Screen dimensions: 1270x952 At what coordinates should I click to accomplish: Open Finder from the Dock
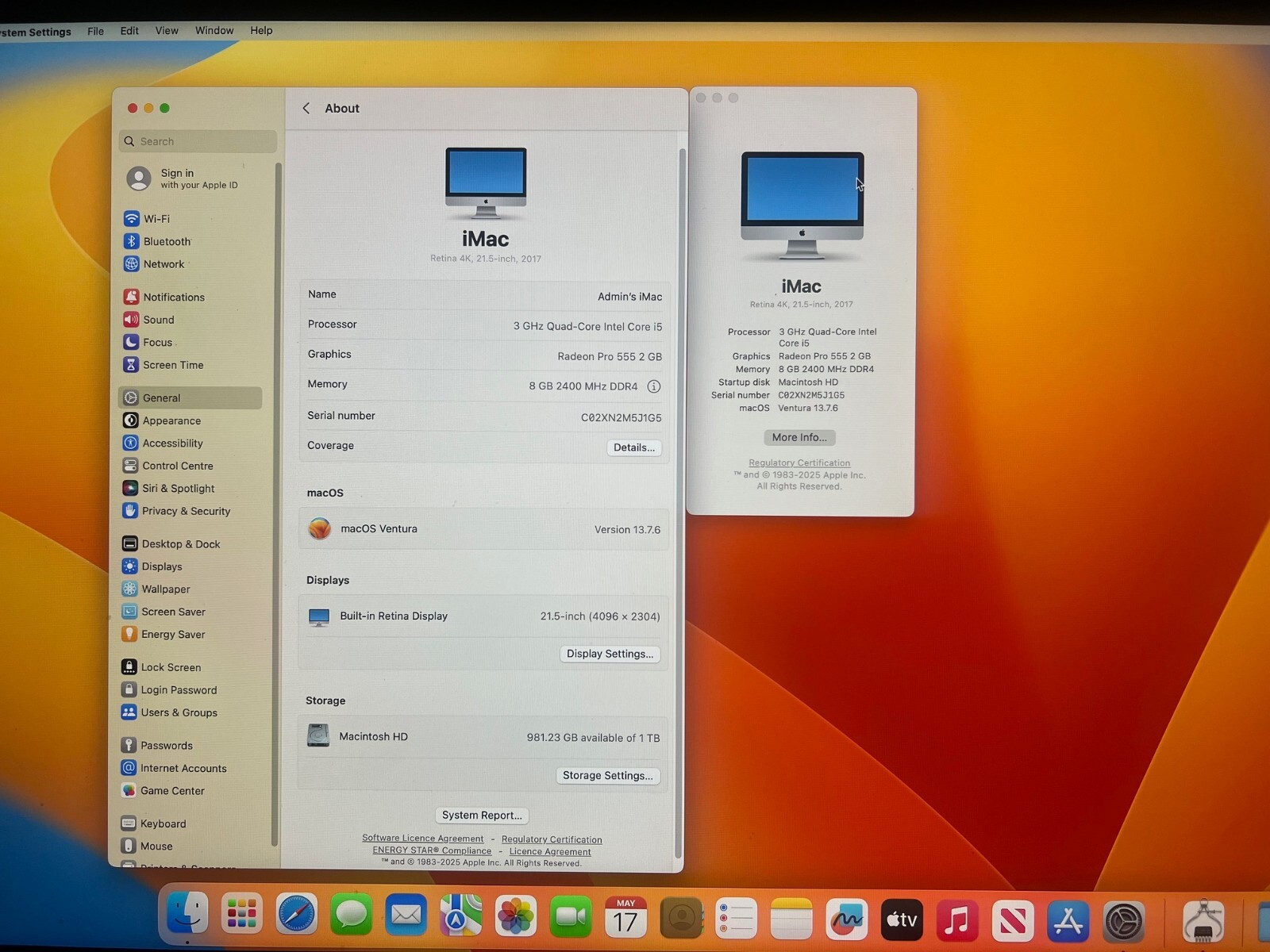tap(187, 914)
